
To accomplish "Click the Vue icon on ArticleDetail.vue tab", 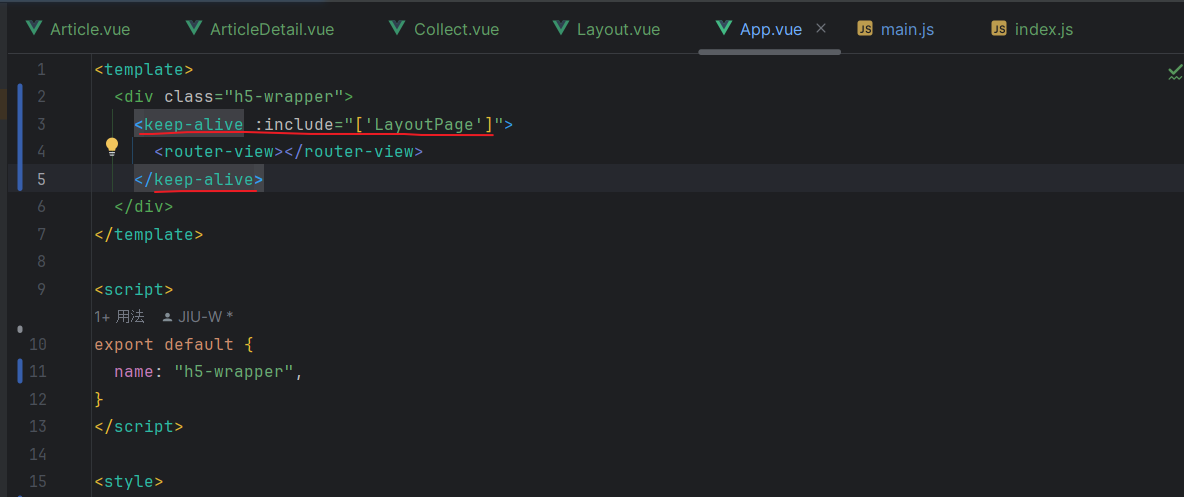I will coord(194,29).
